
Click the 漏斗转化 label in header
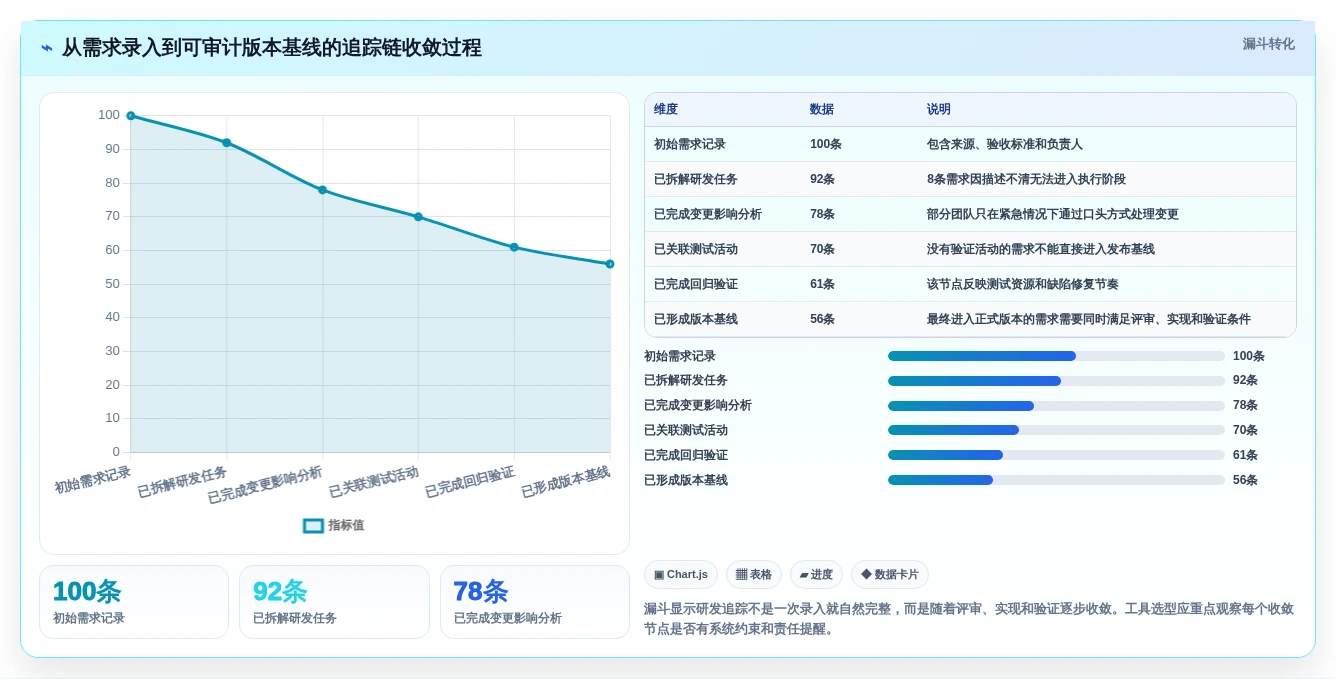(1268, 44)
